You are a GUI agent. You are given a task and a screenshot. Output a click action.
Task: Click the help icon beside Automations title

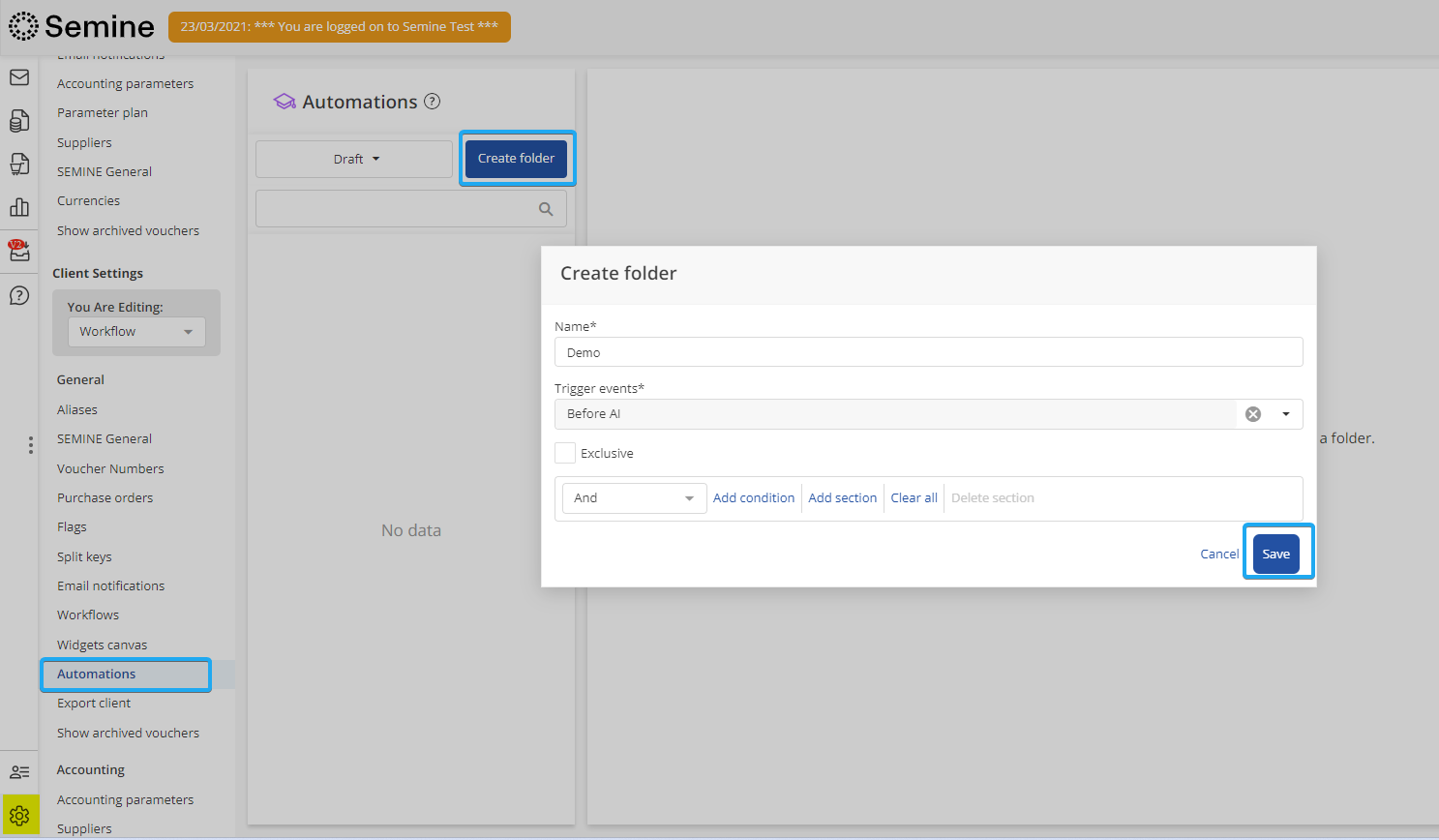pyautogui.click(x=433, y=102)
